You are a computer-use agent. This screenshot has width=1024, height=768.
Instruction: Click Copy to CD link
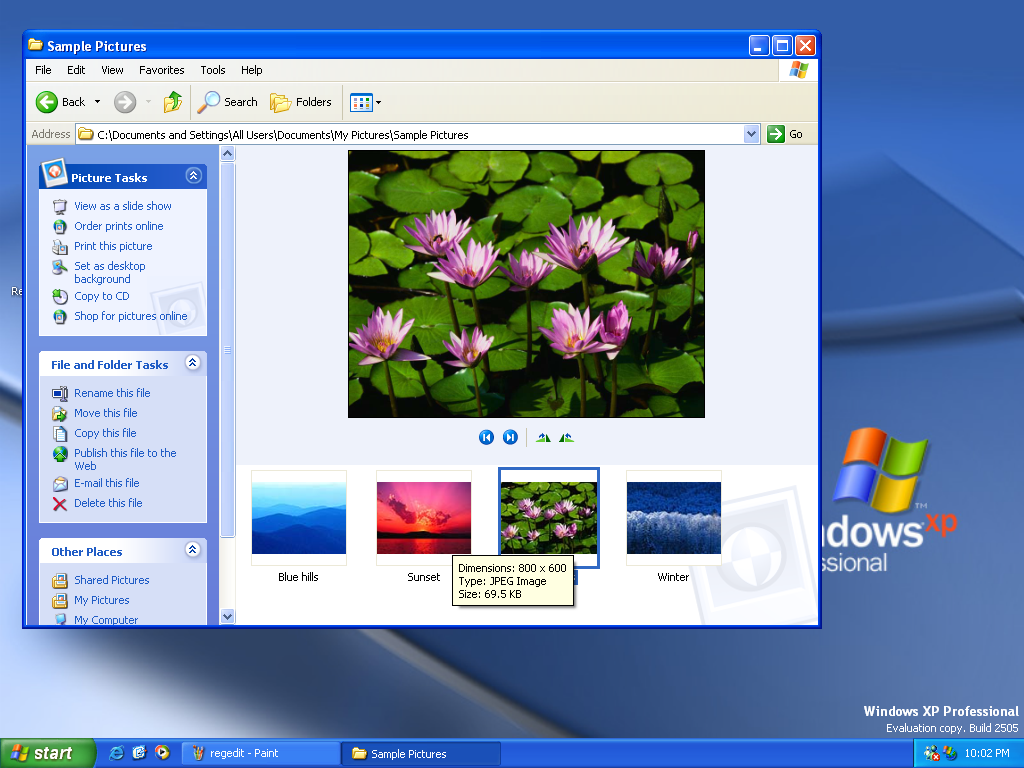(x=102, y=296)
